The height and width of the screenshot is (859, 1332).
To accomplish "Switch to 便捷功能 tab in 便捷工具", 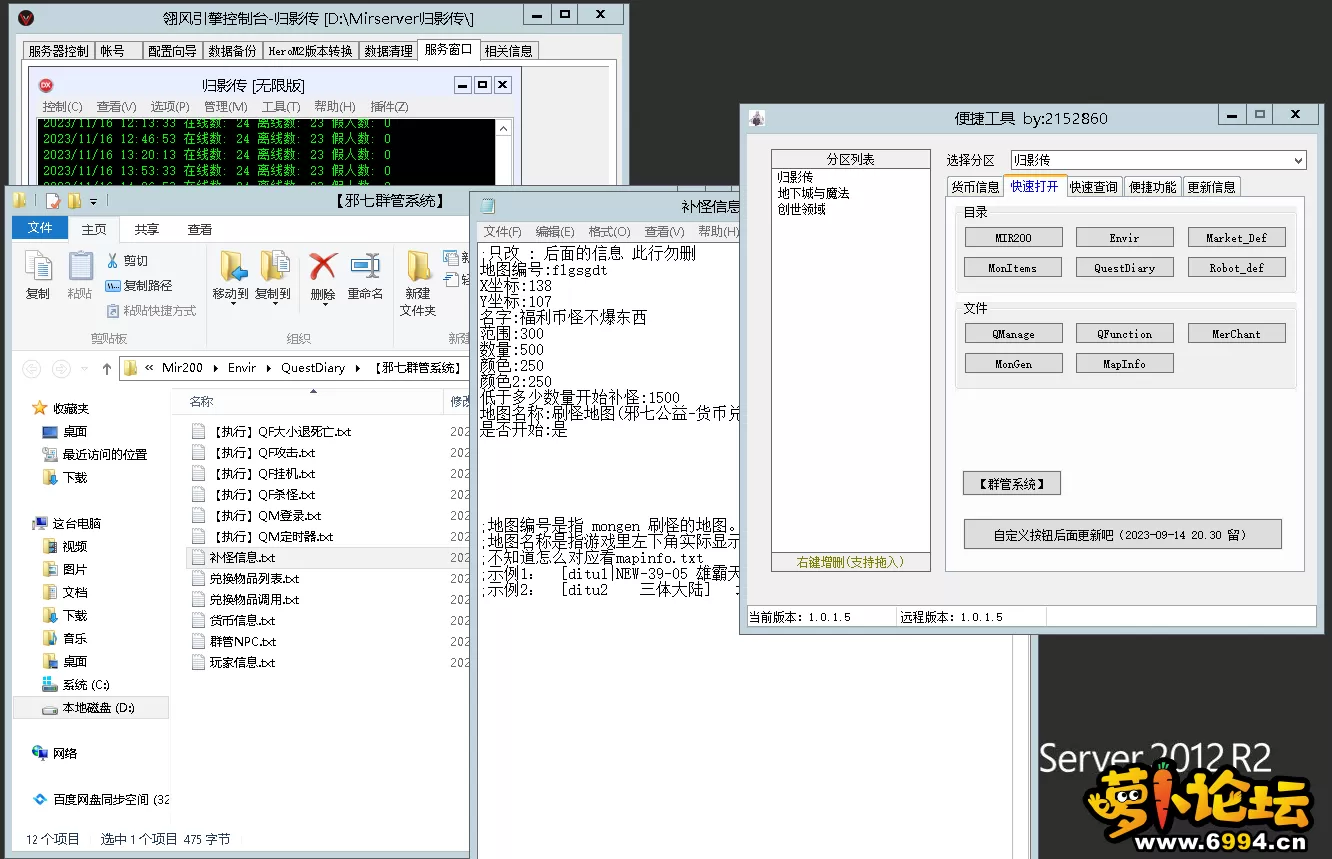I will pos(1153,187).
